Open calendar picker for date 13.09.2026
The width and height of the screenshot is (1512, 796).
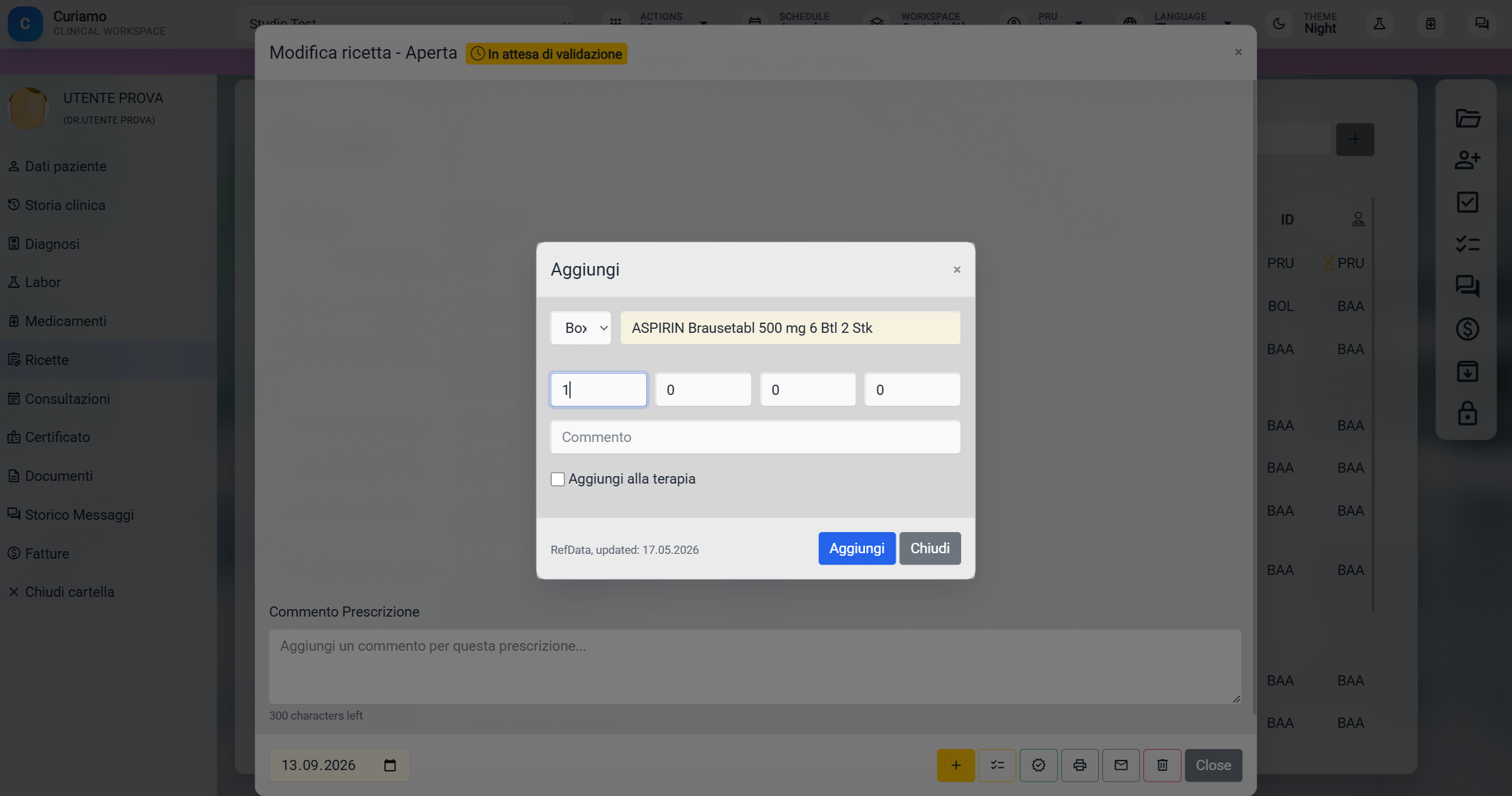point(390,765)
